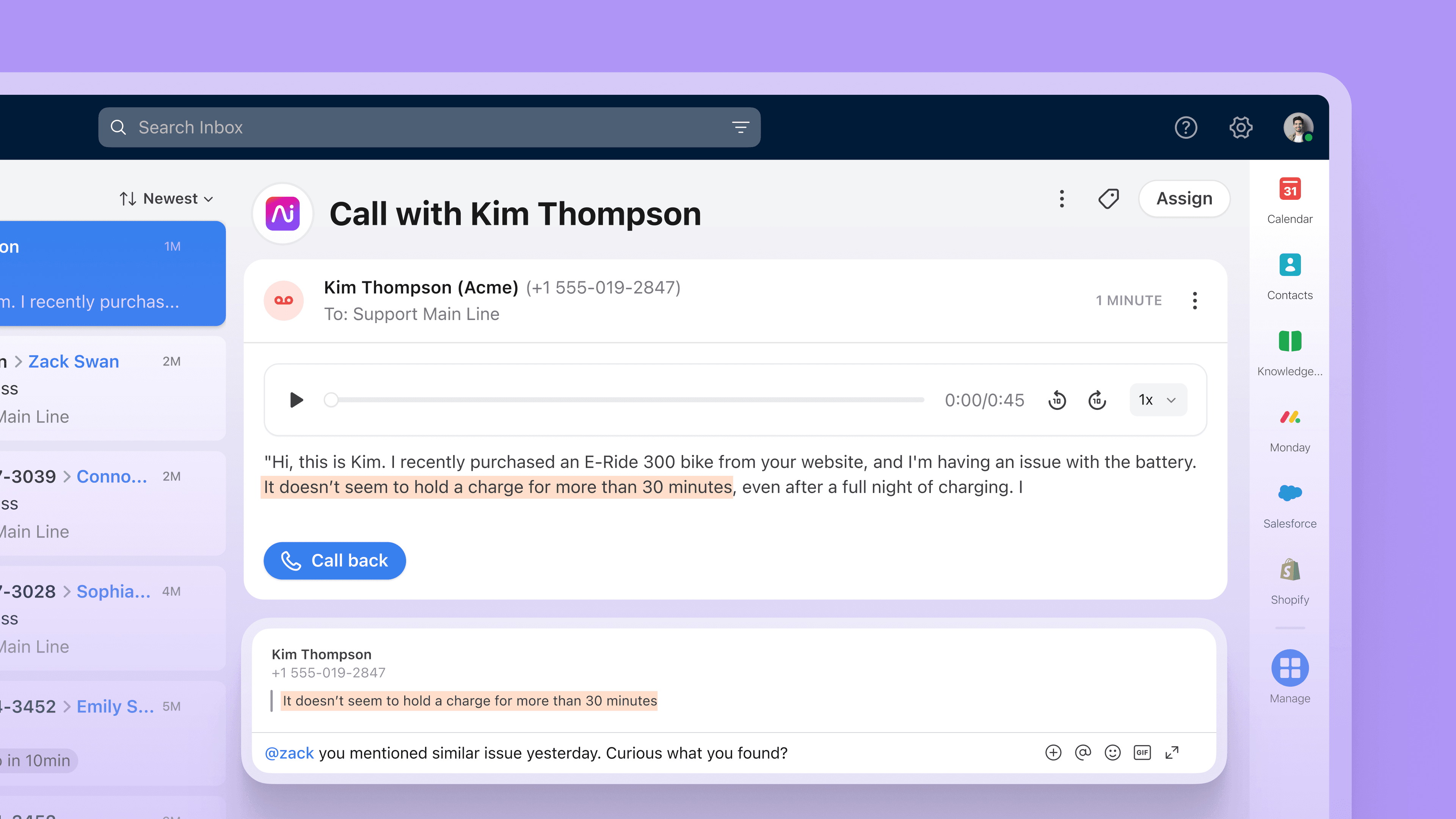The height and width of the screenshot is (819, 1456).
Task: Click phone number (+1 555-019-2847) in header
Action: point(603,287)
